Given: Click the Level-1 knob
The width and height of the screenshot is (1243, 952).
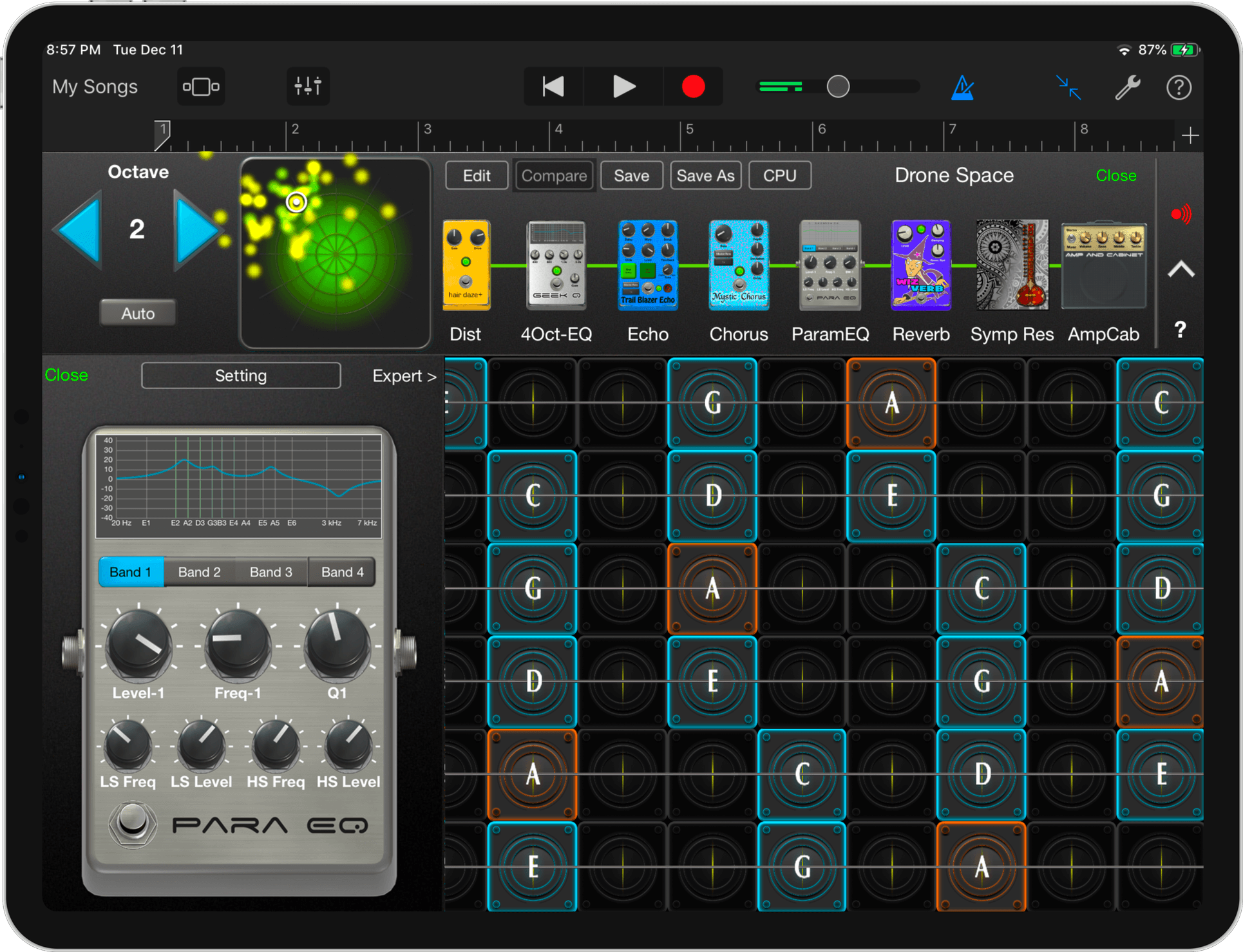Looking at the screenshot, I should (x=138, y=644).
